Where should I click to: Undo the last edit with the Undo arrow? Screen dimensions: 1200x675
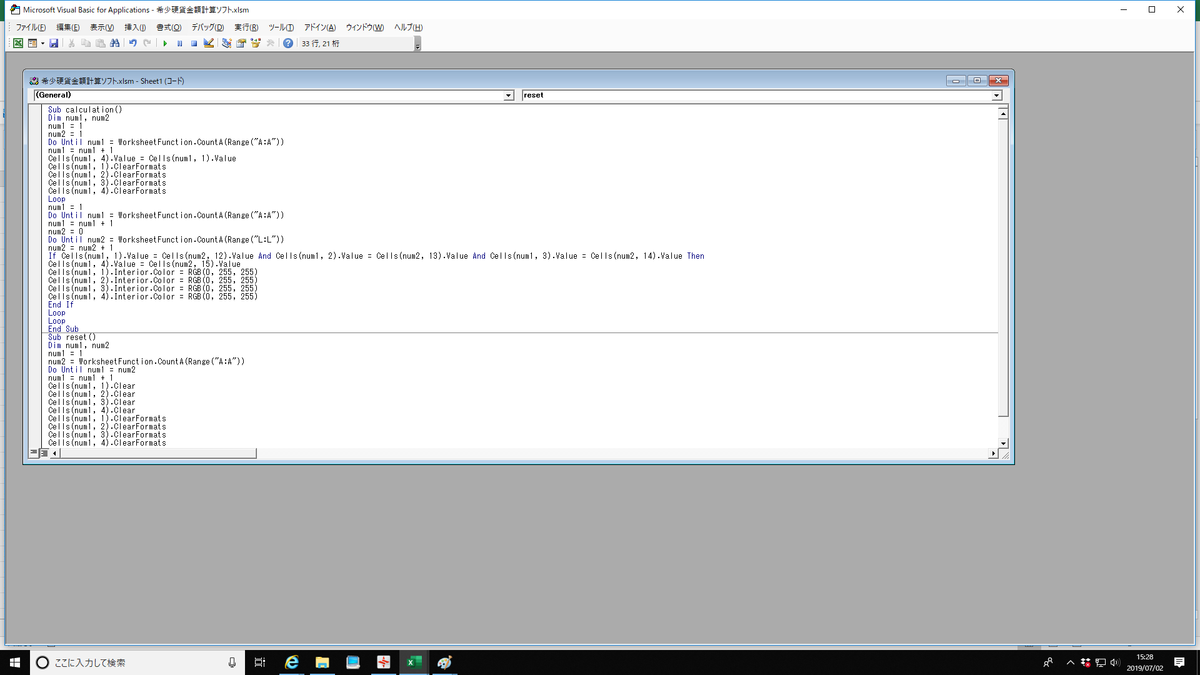click(133, 43)
